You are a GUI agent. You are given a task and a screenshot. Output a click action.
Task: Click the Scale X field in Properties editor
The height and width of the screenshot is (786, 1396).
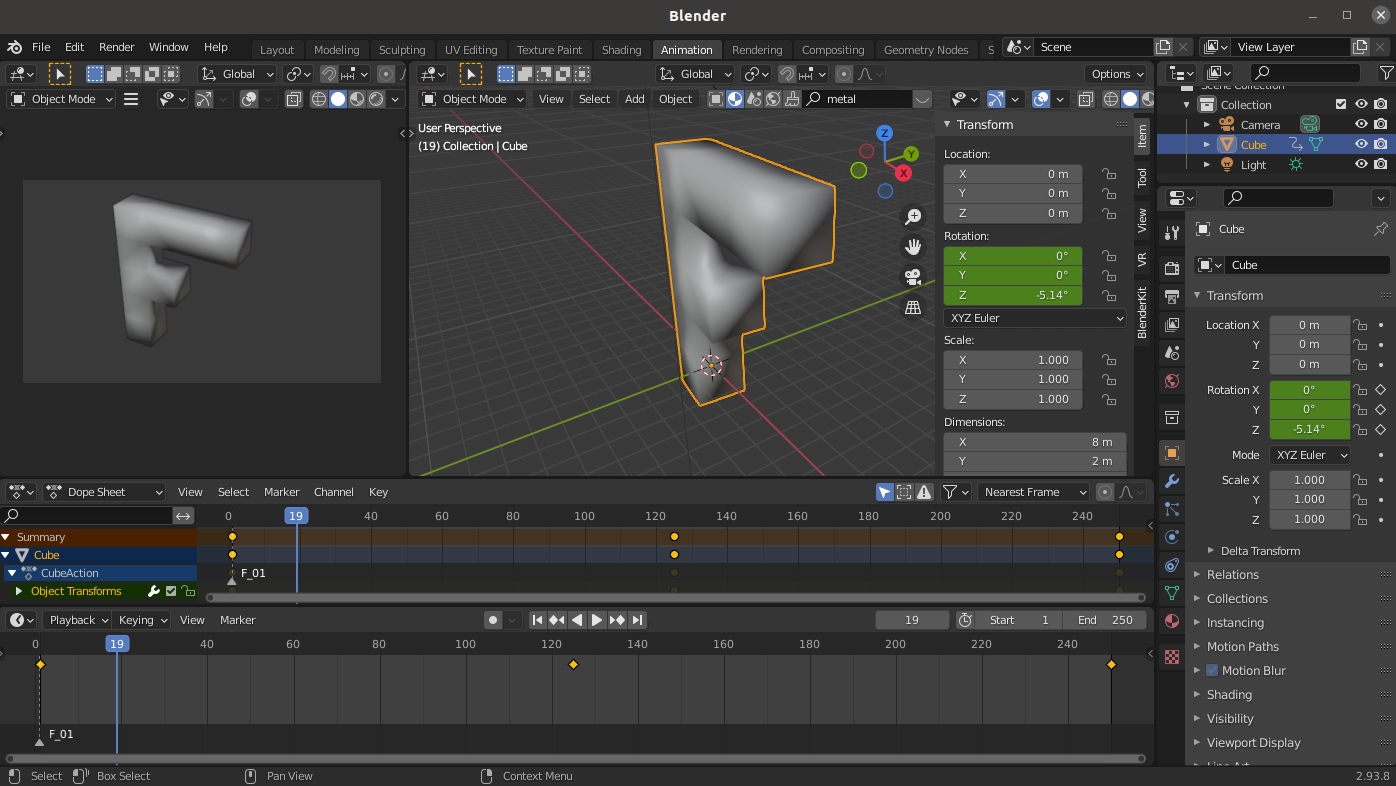(1309, 480)
